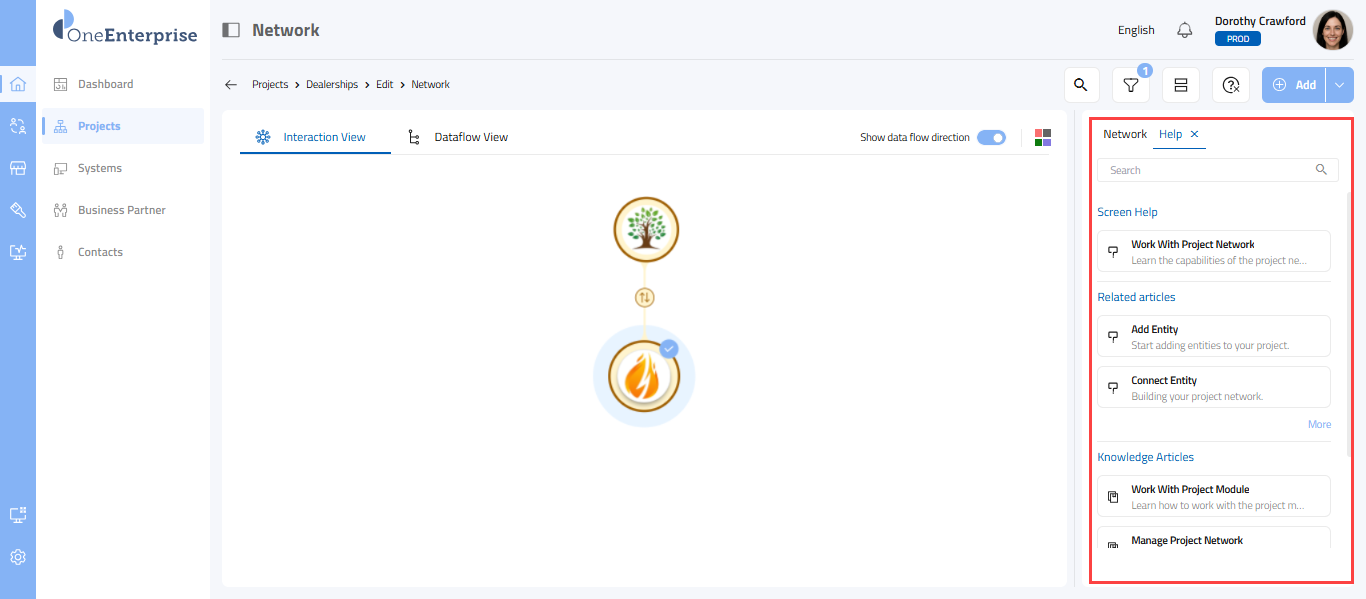1366x599 pixels.
Task: Click the layout rows toolbar icon
Action: tap(1180, 85)
